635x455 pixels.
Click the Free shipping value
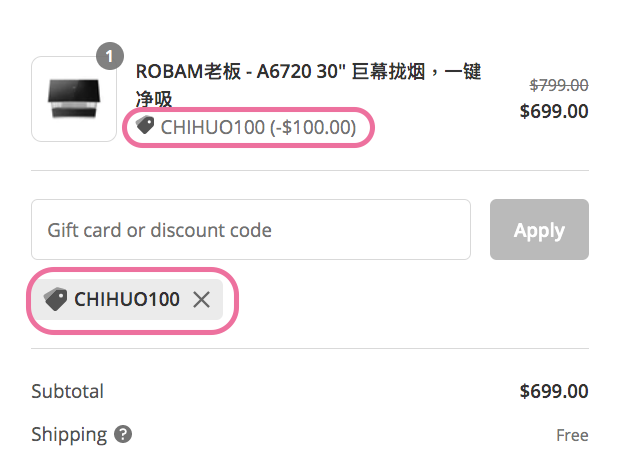tap(572, 436)
